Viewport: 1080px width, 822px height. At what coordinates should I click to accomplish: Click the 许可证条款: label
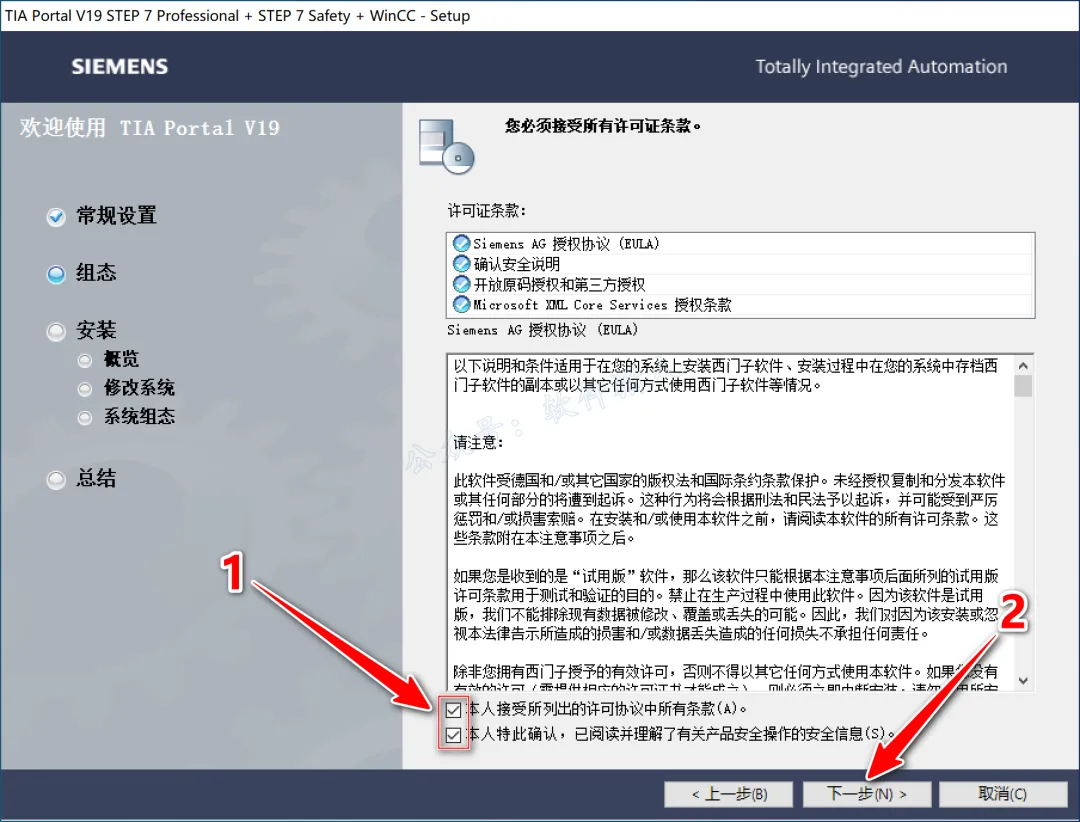pos(487,211)
